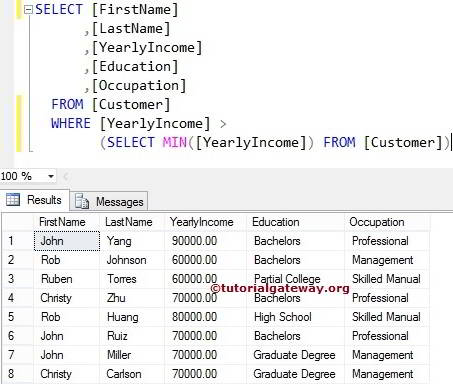Click [Education] in the SELECT list
Screen dimensions: 453x384
click(135, 67)
